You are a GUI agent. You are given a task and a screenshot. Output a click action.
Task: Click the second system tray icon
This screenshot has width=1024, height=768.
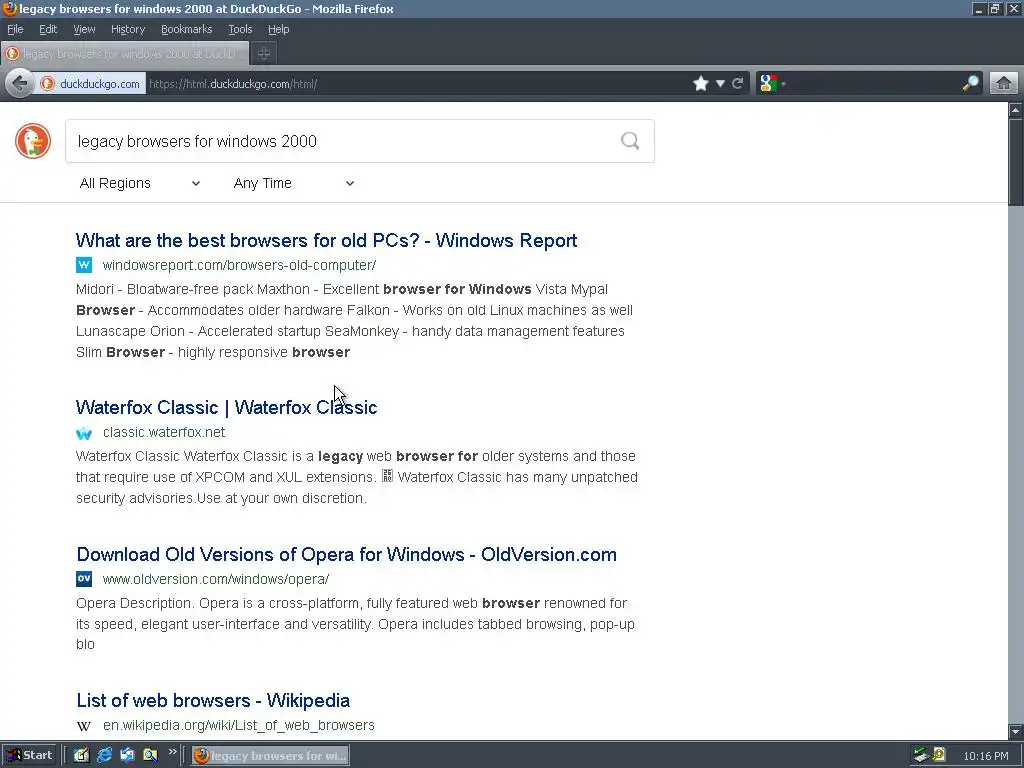pyautogui.click(x=939, y=756)
